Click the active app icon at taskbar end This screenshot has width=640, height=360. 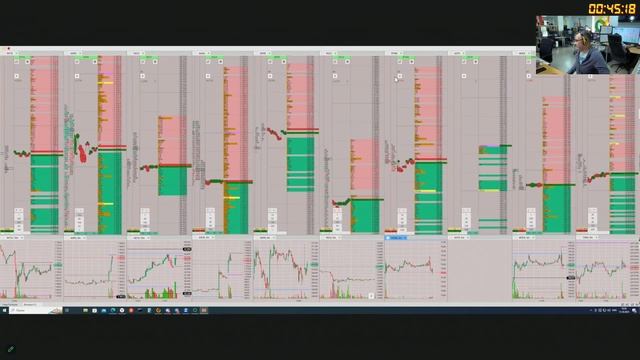(x=204, y=311)
